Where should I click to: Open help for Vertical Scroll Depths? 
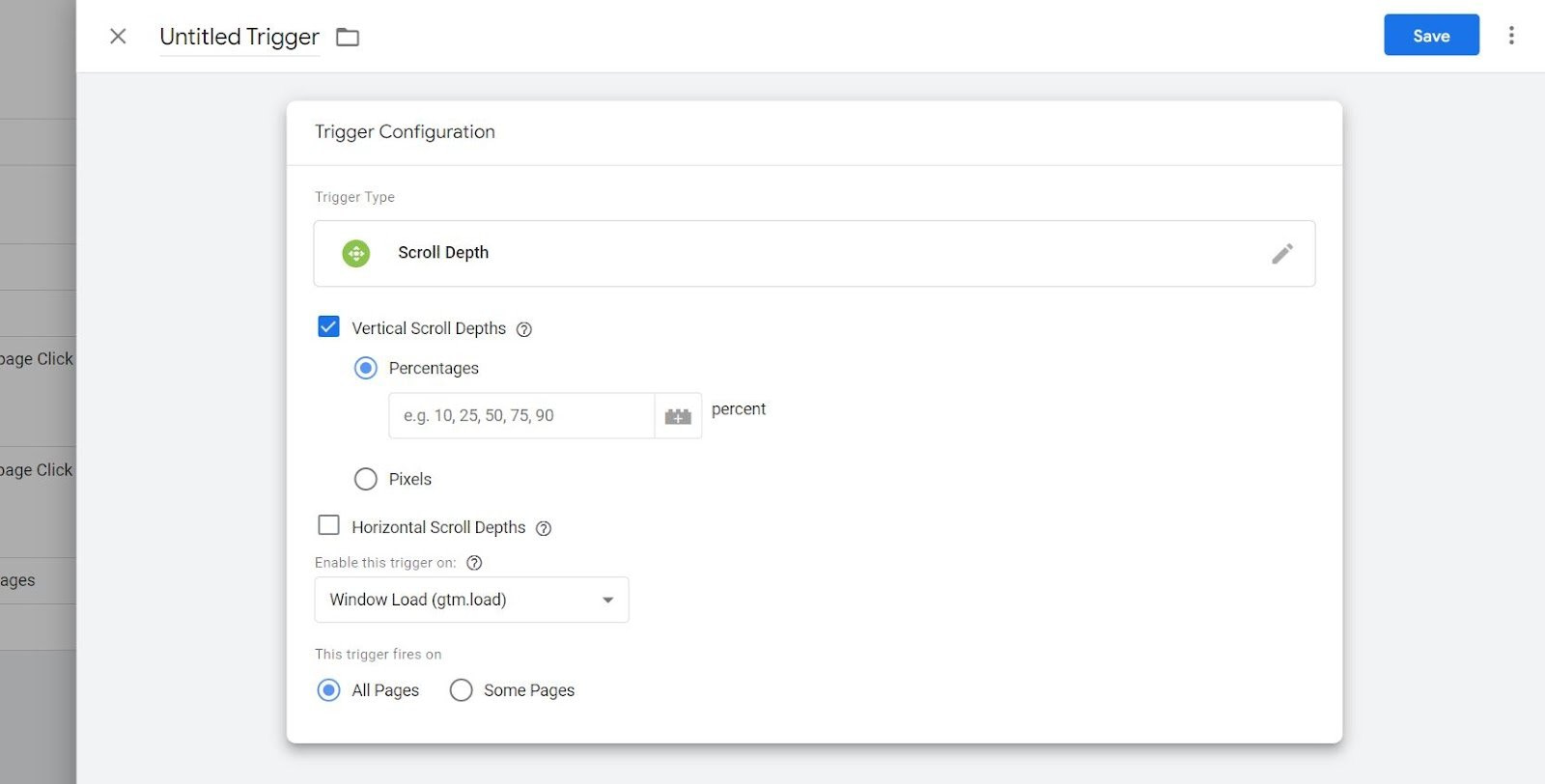524,329
